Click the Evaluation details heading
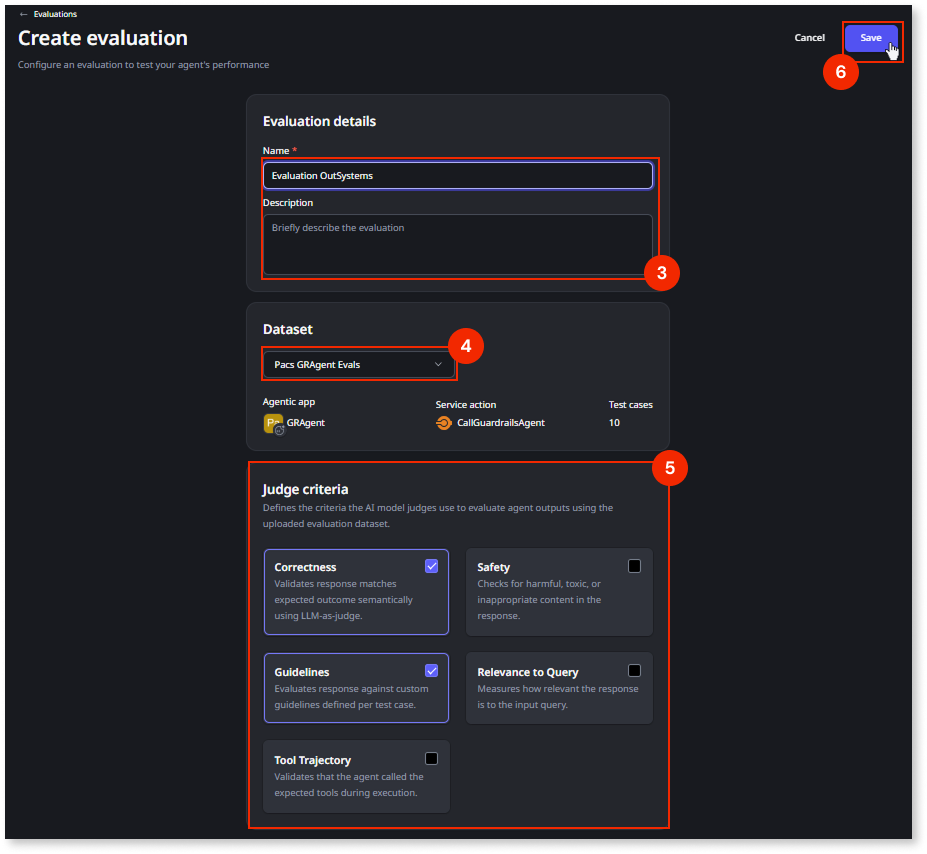The width and height of the screenshot is (927, 854). [x=319, y=121]
